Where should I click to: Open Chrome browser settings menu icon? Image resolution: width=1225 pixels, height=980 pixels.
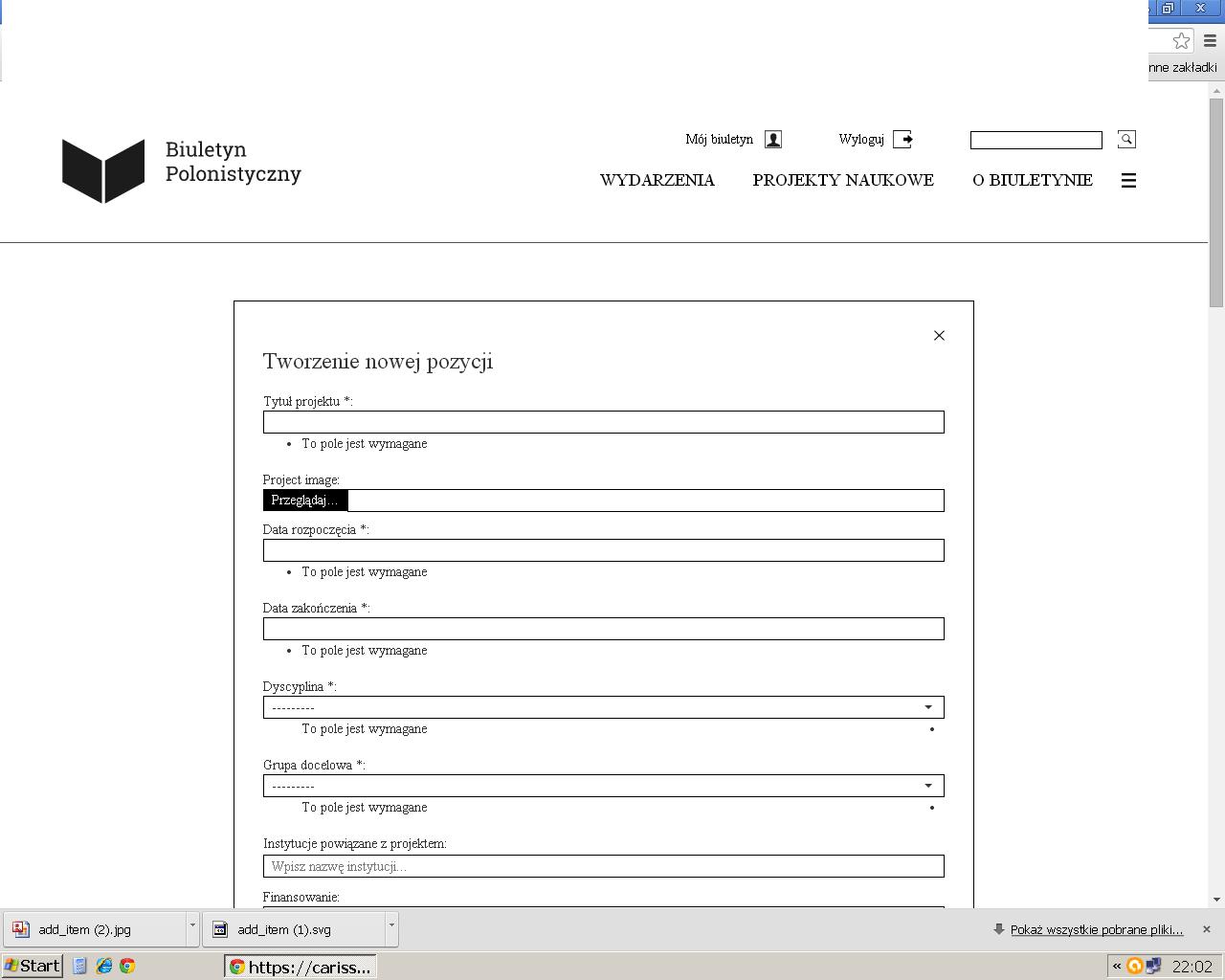click(x=1210, y=41)
